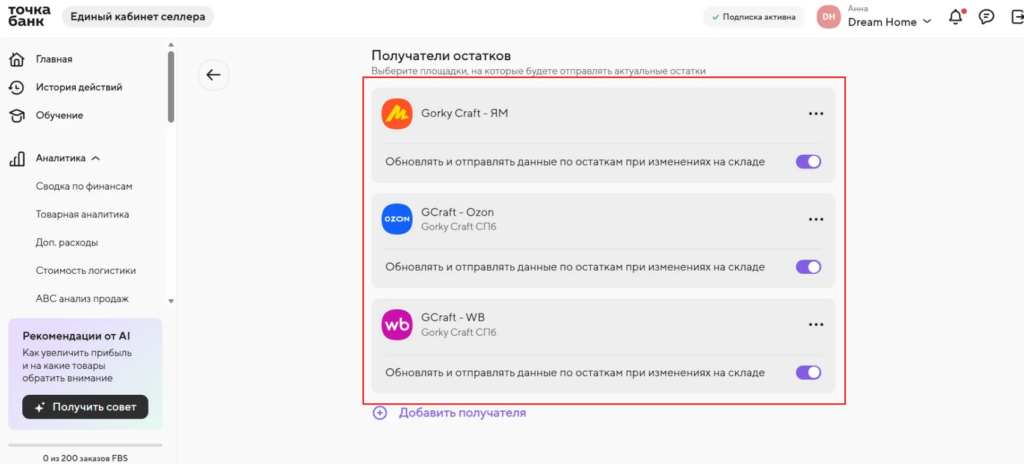The width and height of the screenshot is (1024, 464).
Task: Click the plus circle icon for adding recipient
Action: point(380,413)
